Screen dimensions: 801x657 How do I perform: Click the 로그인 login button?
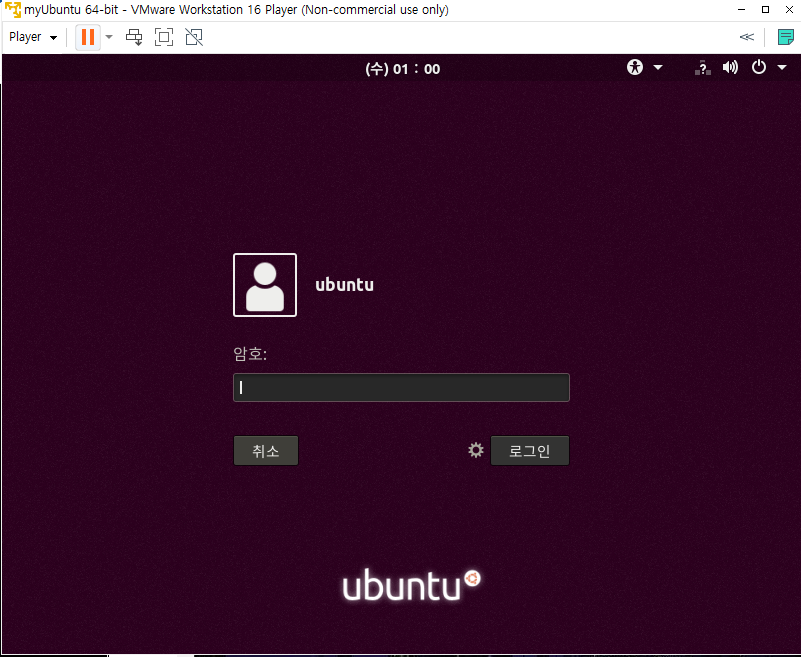point(530,451)
